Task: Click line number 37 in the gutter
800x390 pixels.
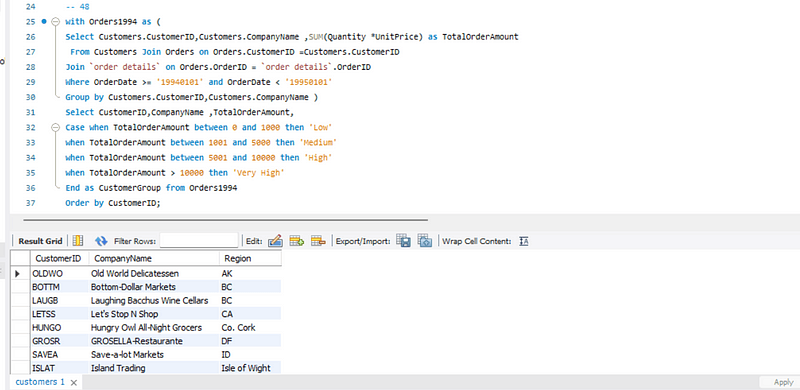Action: (30, 203)
